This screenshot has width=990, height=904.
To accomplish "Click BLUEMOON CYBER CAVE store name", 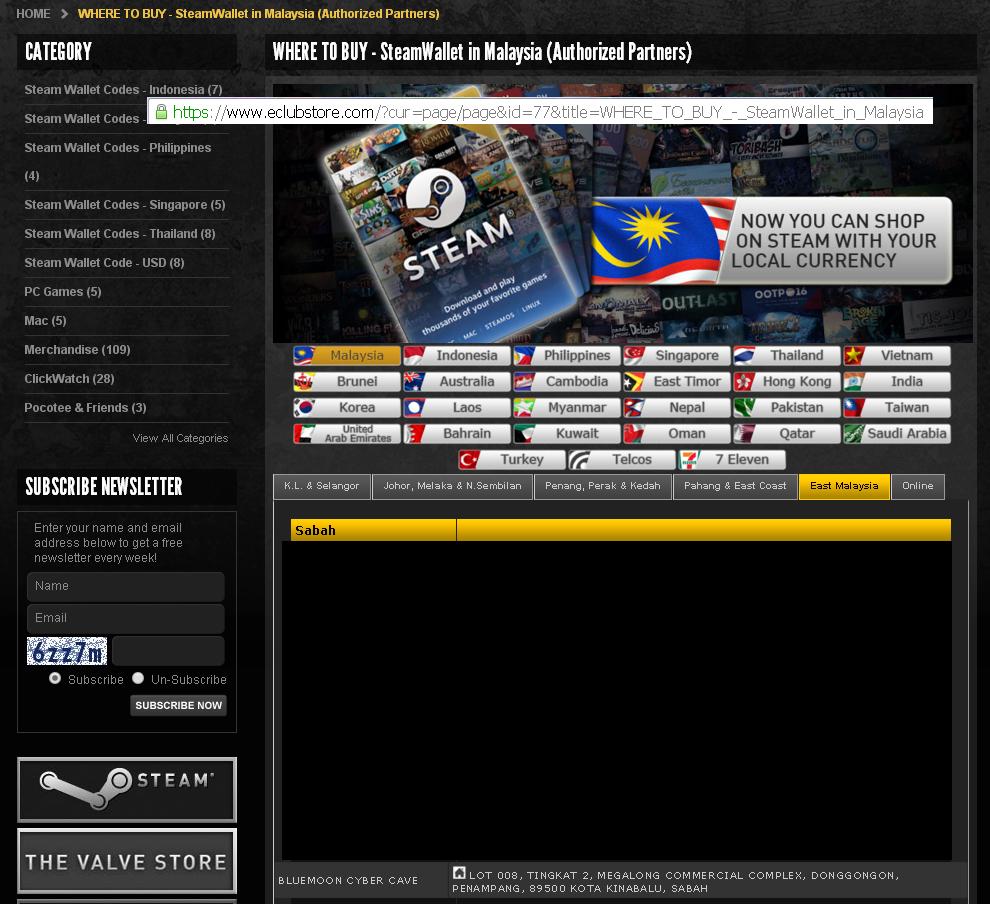I will click(x=348, y=881).
